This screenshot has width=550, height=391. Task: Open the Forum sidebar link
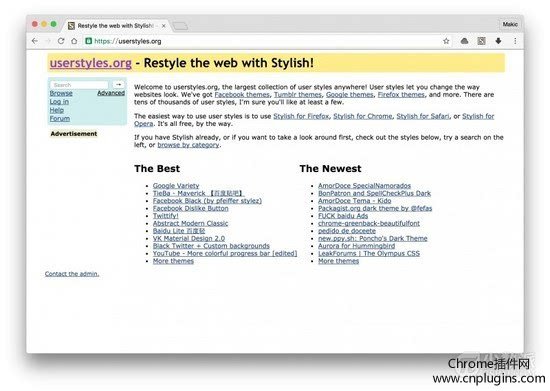pyautogui.click(x=60, y=119)
